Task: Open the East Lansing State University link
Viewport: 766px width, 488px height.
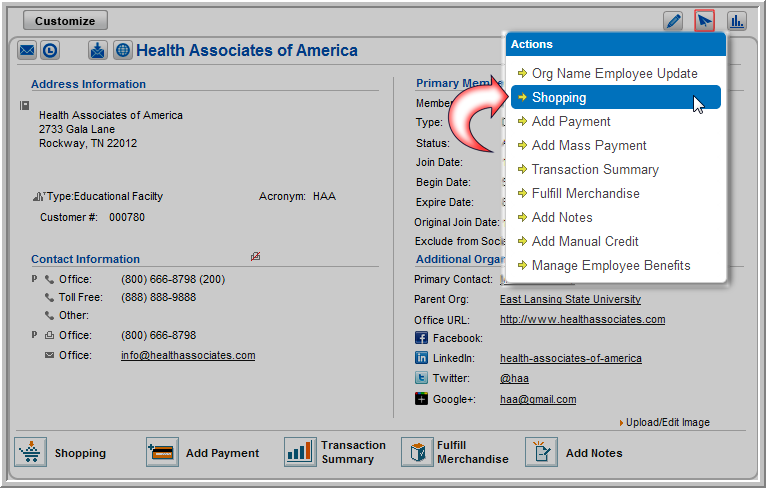Action: click(570, 299)
